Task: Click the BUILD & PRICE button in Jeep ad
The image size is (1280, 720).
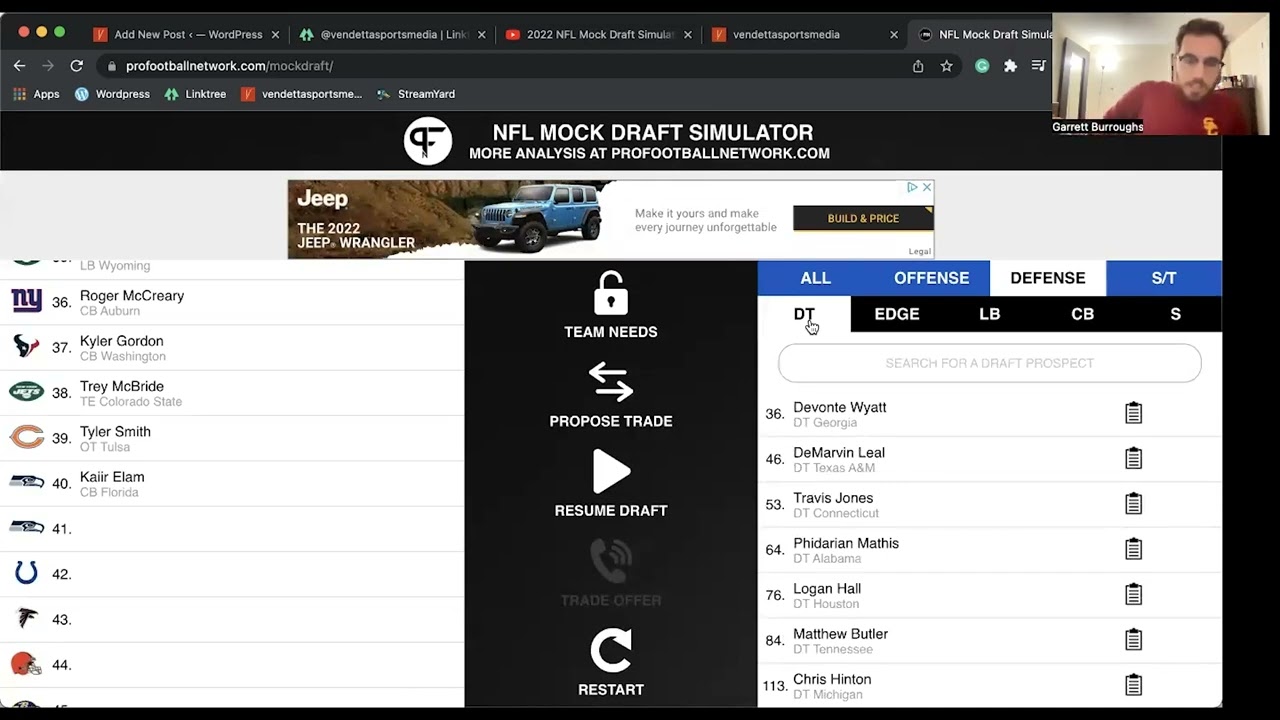Action: (863, 218)
